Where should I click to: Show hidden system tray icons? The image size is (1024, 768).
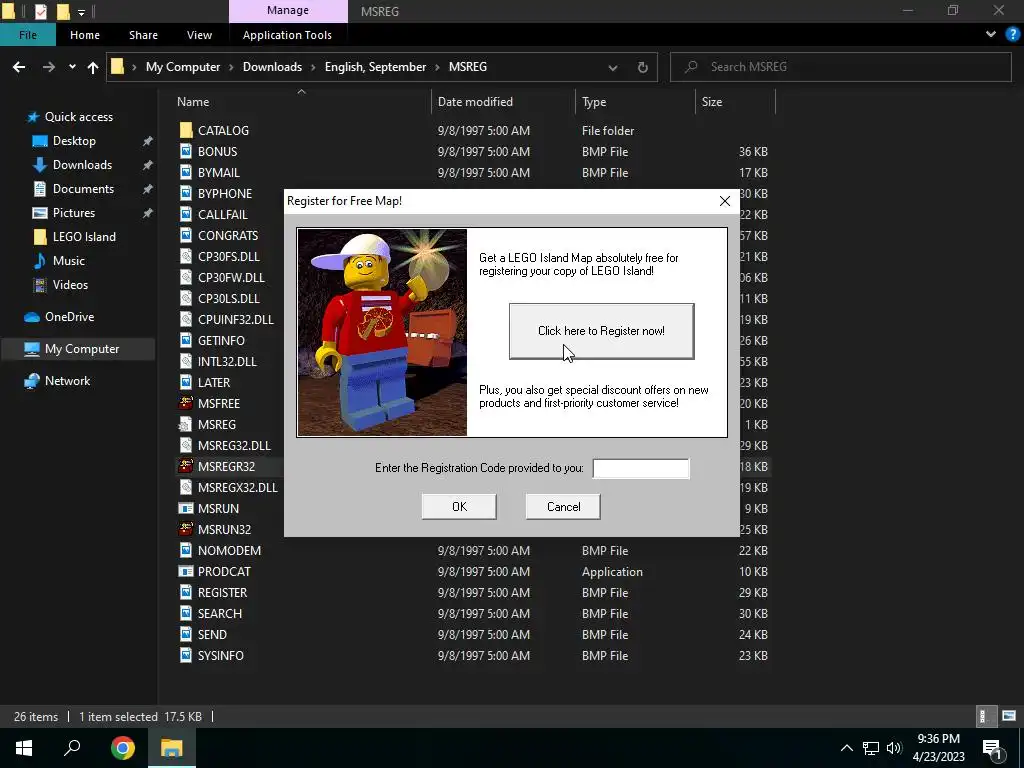pyautogui.click(x=846, y=748)
